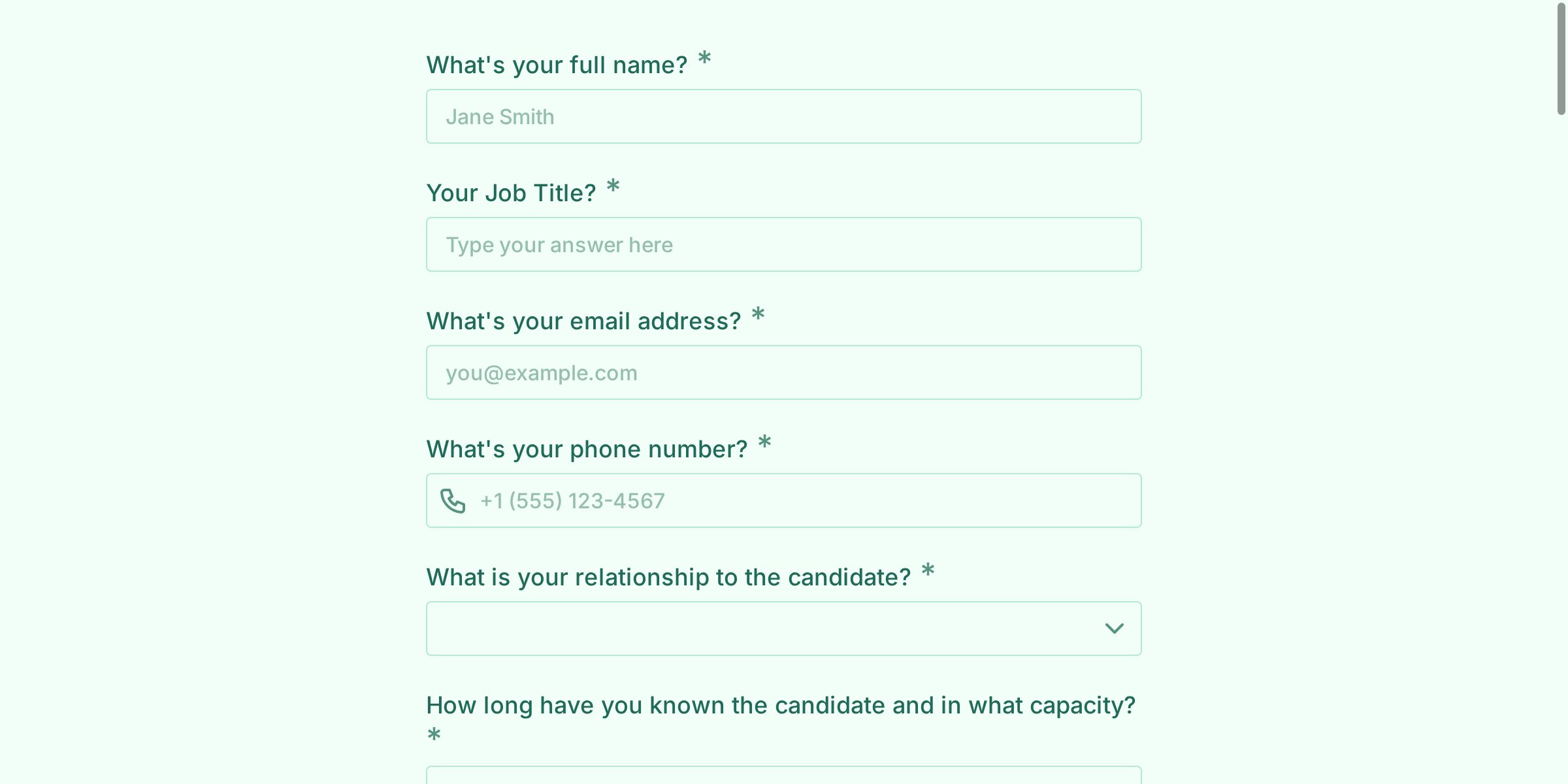This screenshot has width=1568, height=784.
Task: Click the required asterisk beside Job Title
Action: click(x=613, y=187)
